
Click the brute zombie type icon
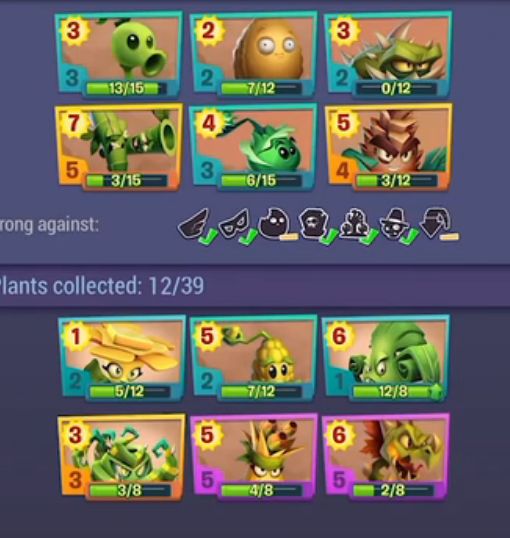click(357, 226)
